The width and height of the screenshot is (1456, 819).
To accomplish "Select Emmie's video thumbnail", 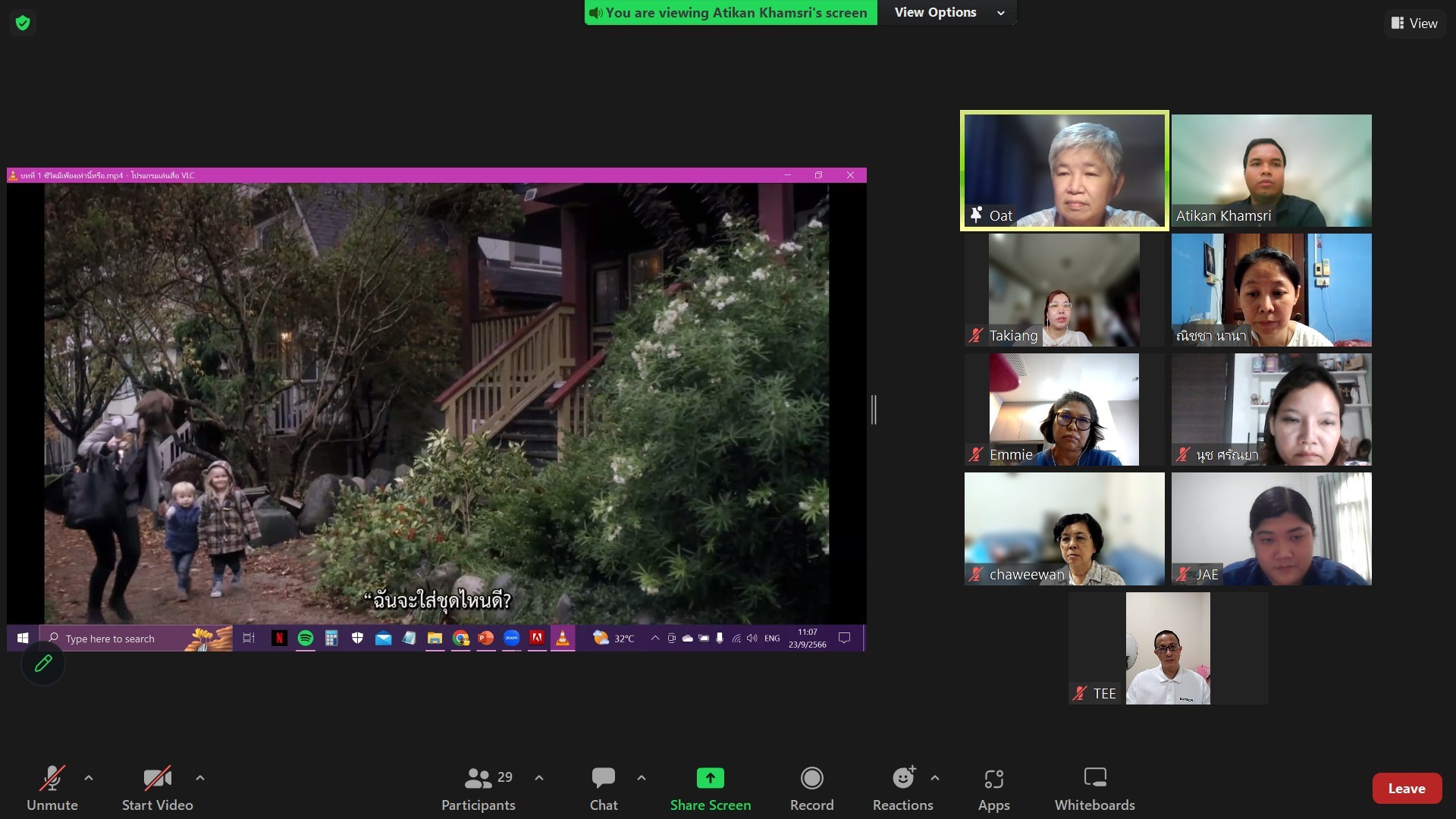I will coord(1065,409).
